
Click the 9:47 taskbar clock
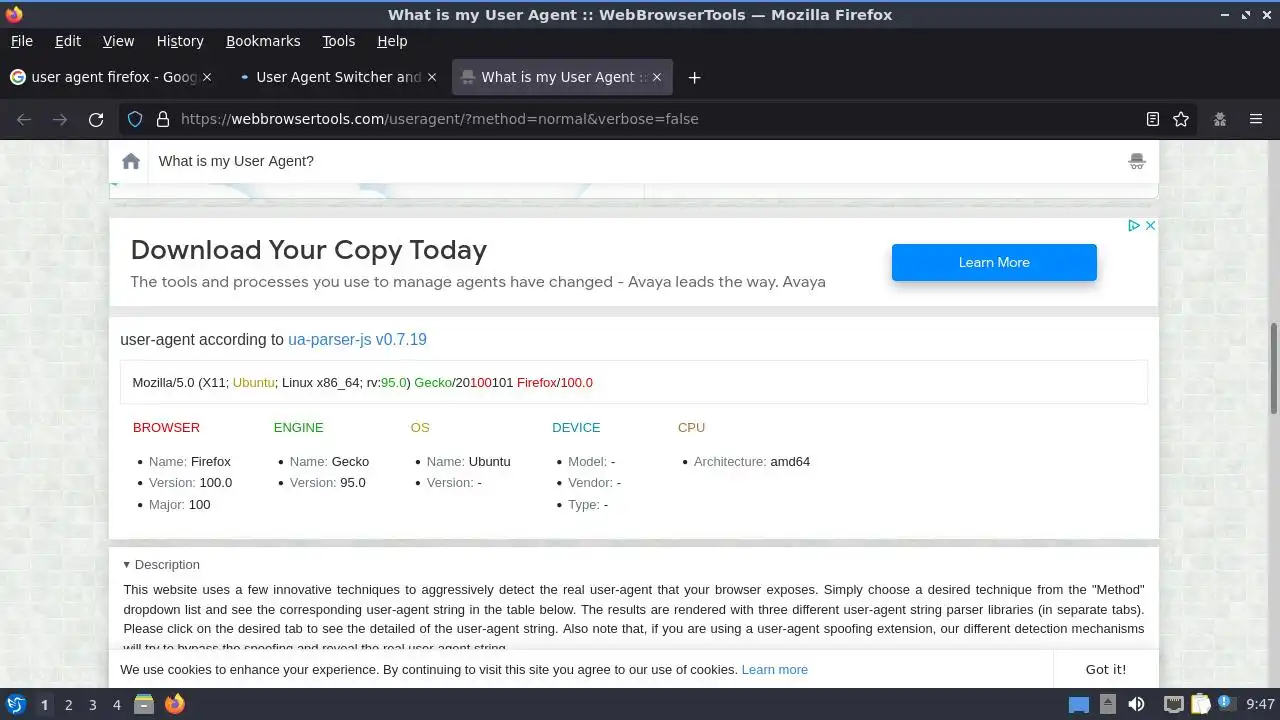pos(1260,705)
